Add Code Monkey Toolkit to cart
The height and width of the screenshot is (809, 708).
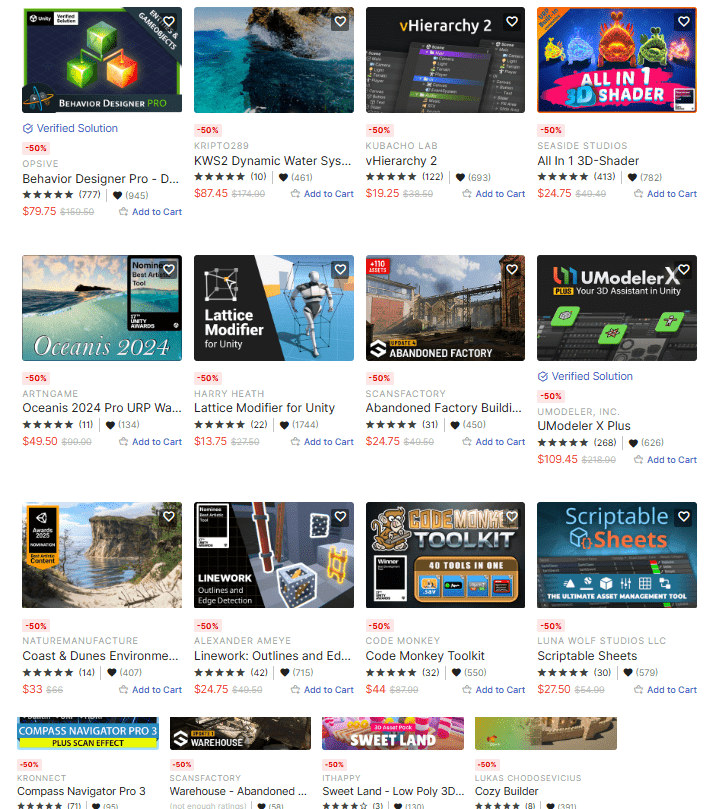point(494,690)
